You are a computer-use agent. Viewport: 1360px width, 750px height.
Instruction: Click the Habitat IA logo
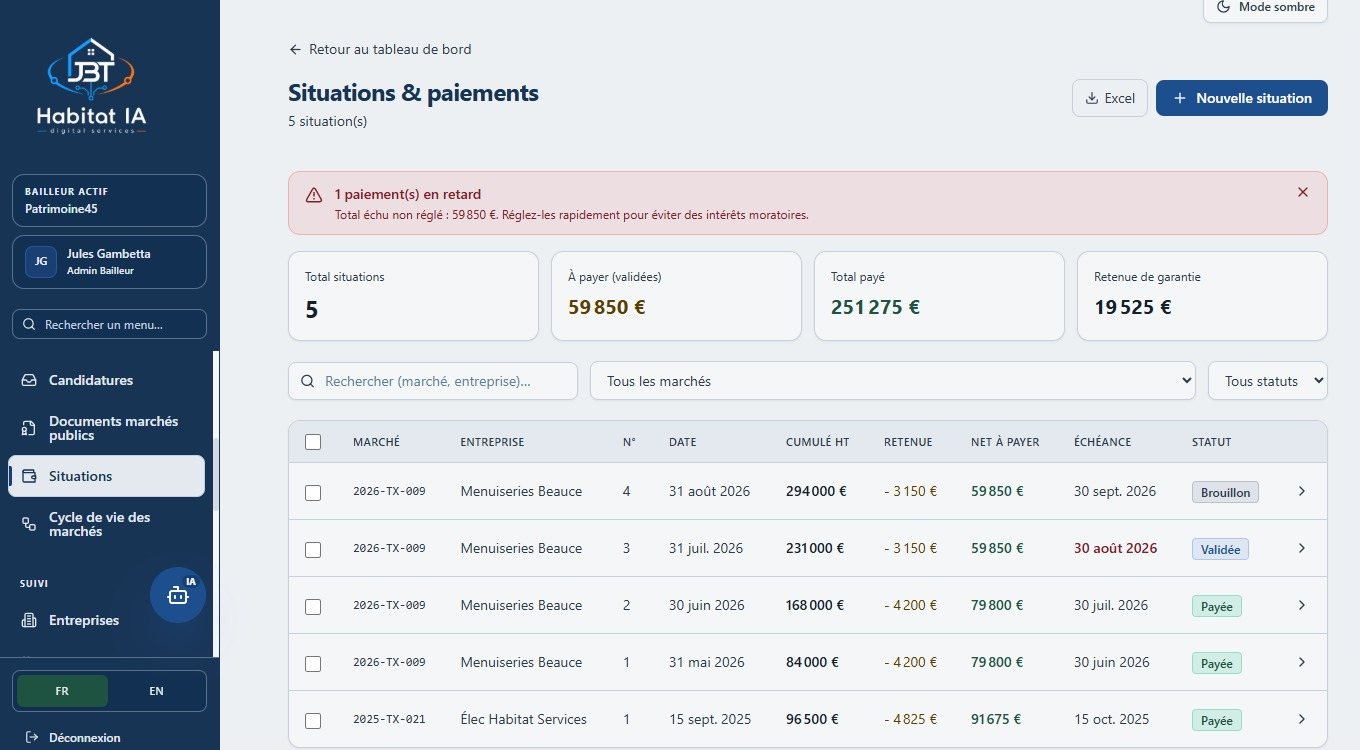click(x=91, y=87)
